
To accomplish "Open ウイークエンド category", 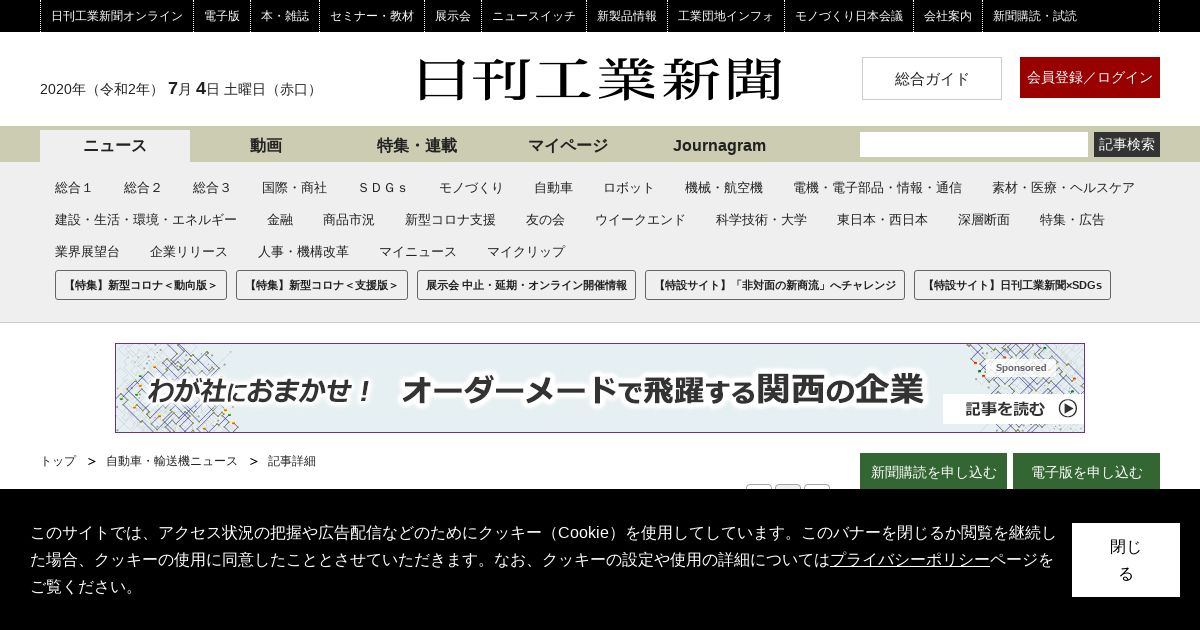I will click(640, 220).
